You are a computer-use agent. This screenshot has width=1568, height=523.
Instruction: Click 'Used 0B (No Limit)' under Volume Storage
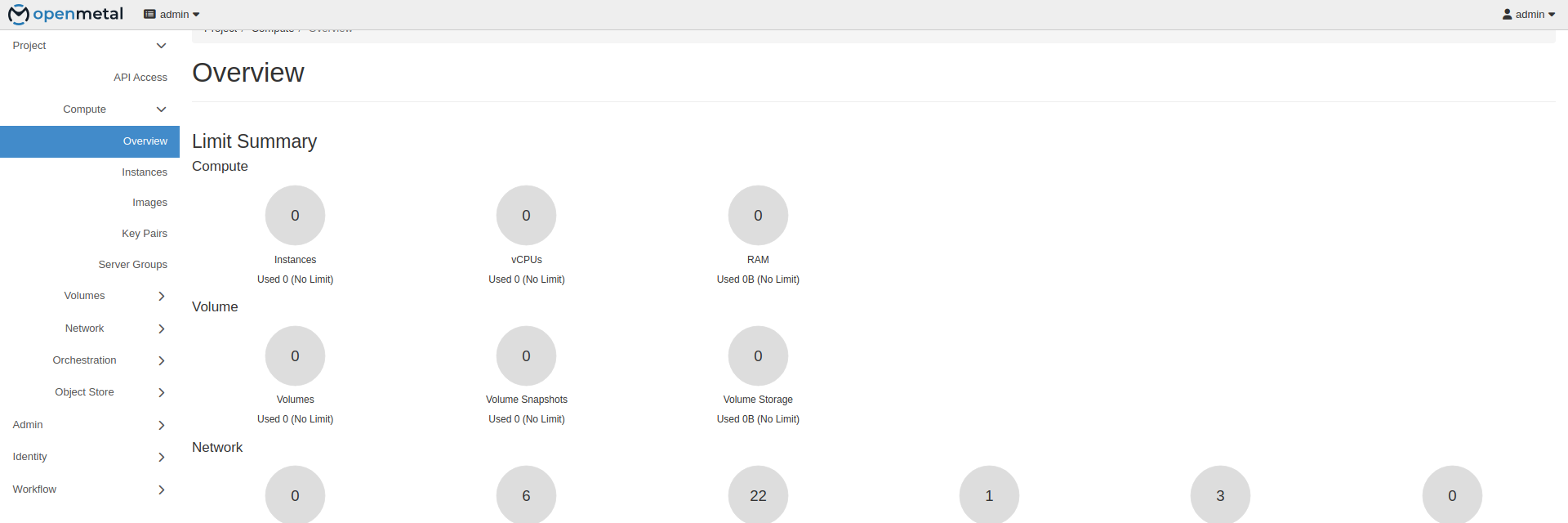tap(758, 419)
